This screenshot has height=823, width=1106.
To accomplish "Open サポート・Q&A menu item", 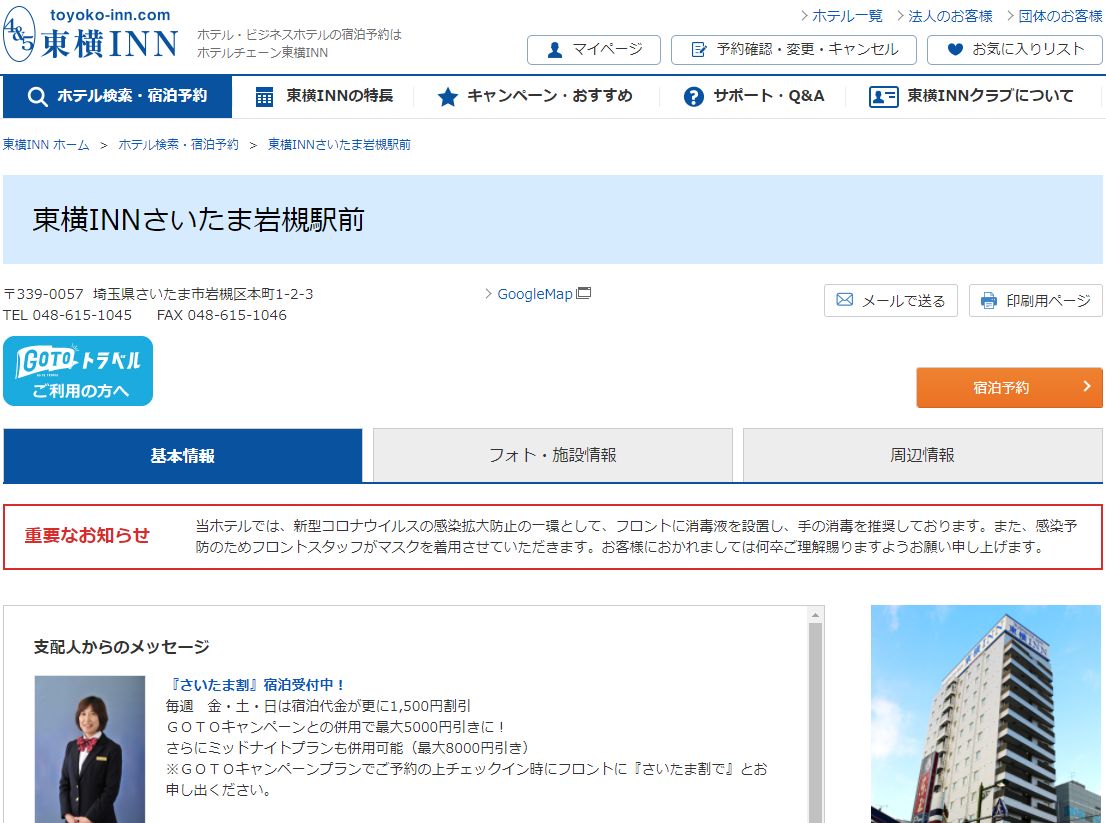I will [753, 97].
